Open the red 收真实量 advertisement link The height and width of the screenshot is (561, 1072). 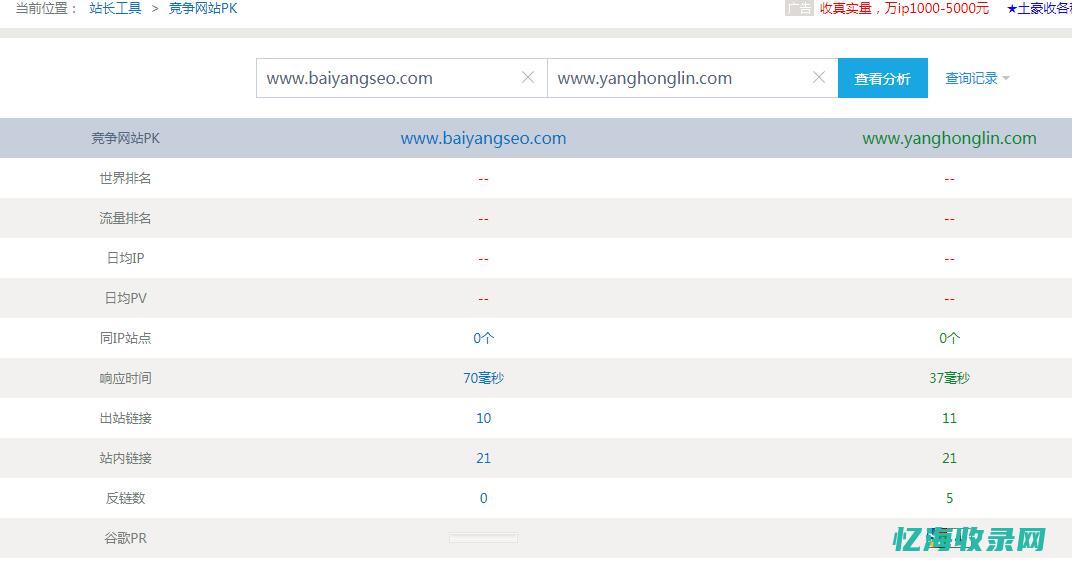904,8
